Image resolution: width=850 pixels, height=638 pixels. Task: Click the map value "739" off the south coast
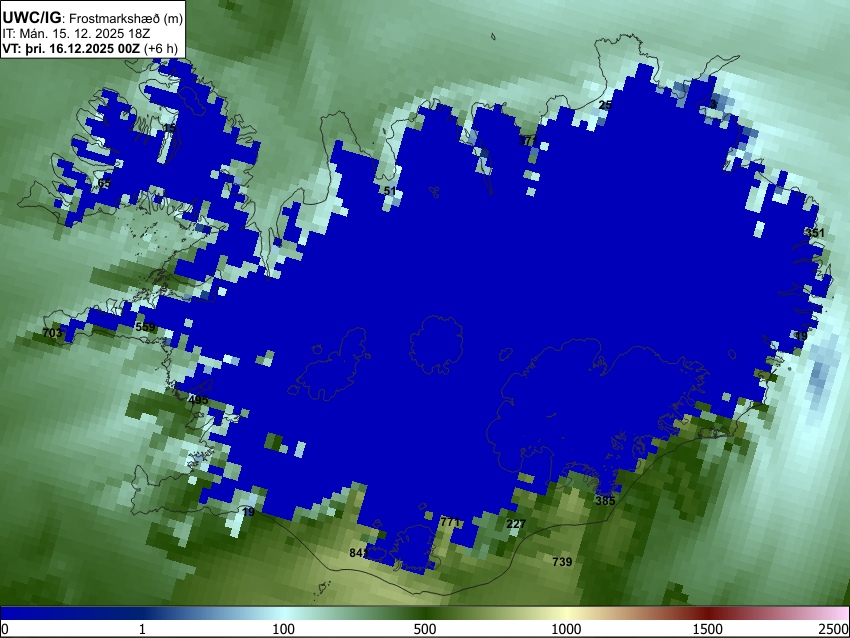pos(562,562)
